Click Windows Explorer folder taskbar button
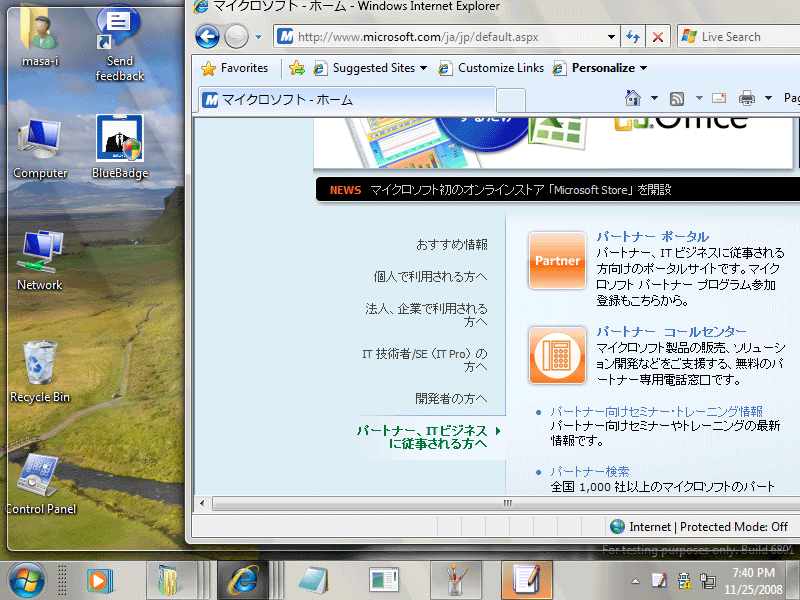This screenshot has height=600, width=800. pos(171,581)
